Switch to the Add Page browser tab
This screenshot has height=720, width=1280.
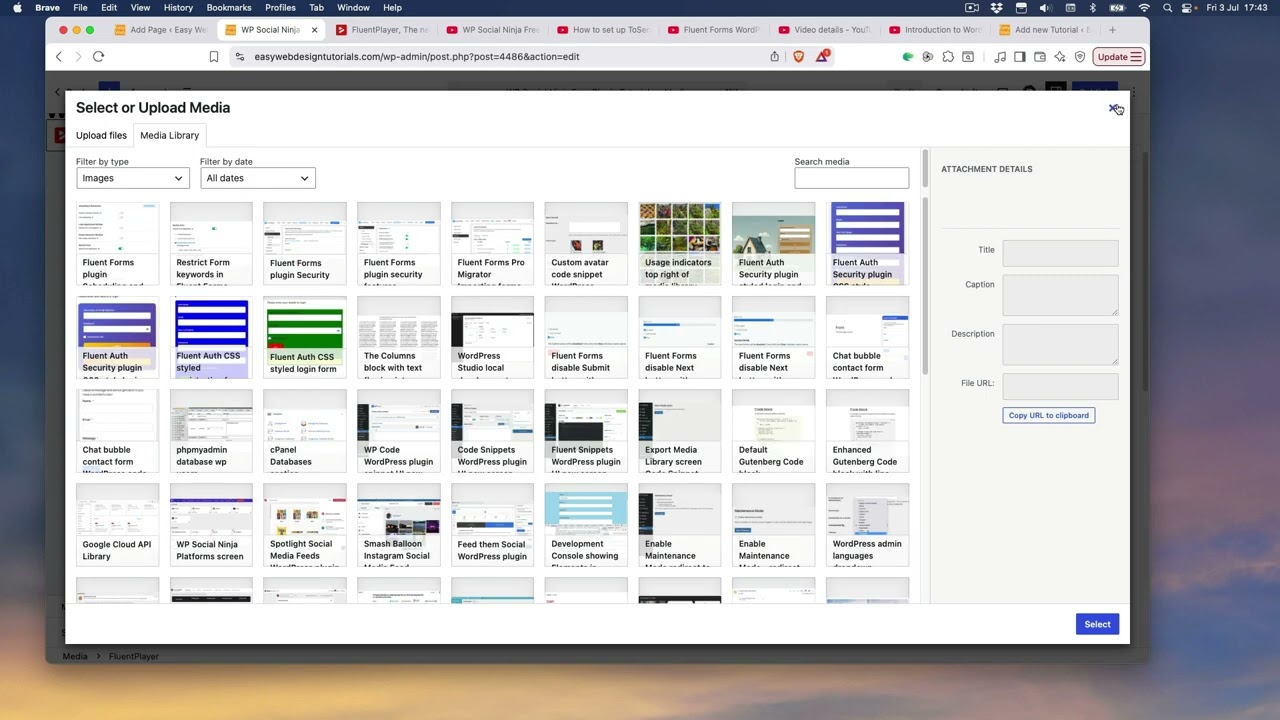[162, 30]
